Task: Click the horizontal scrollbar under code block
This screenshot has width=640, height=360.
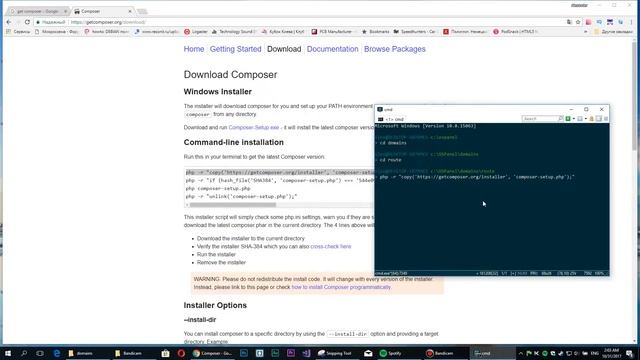Action: click(x=233, y=205)
